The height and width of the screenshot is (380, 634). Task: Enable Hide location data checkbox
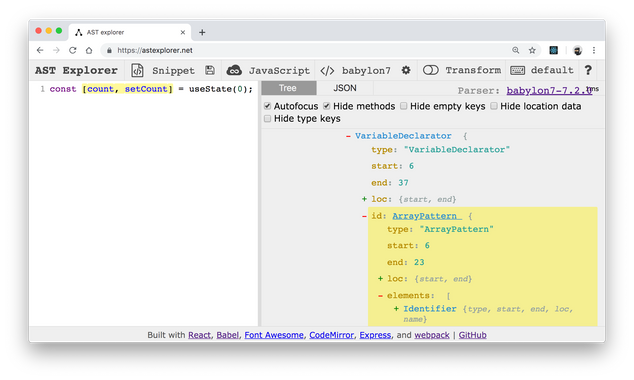coord(494,106)
